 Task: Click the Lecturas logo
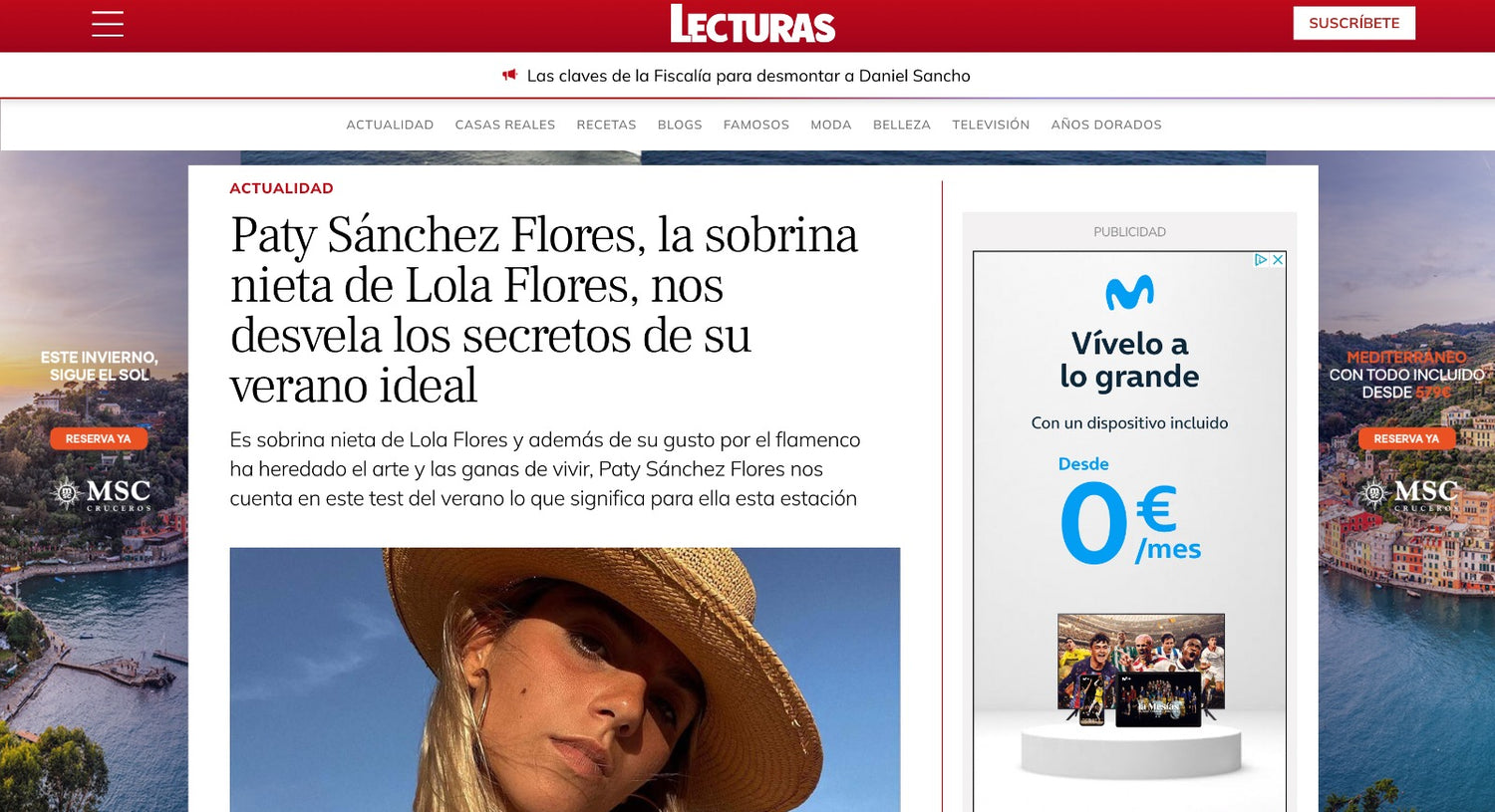[752, 24]
